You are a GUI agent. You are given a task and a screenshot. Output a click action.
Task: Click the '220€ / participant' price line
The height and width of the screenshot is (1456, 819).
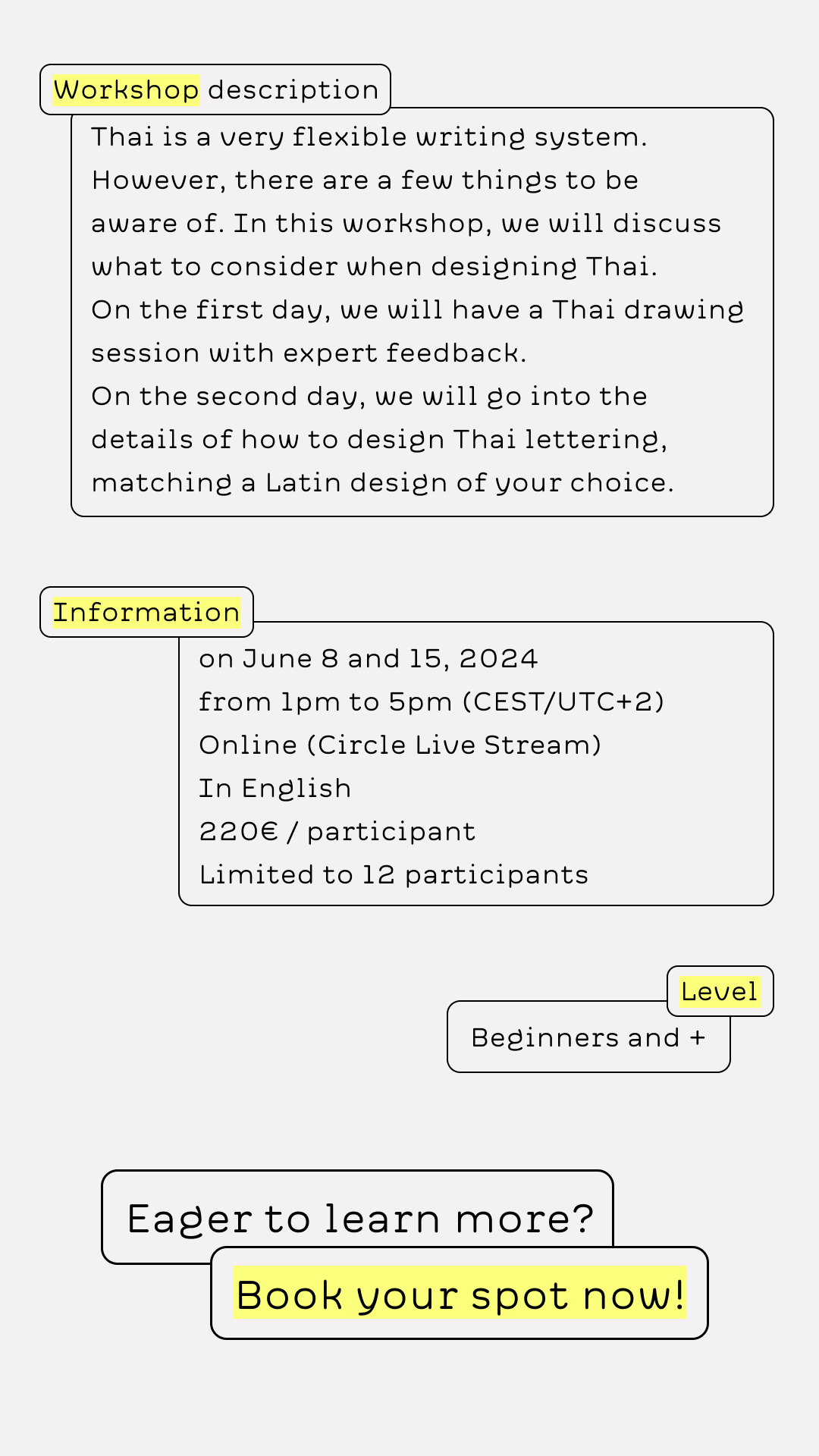tap(337, 831)
